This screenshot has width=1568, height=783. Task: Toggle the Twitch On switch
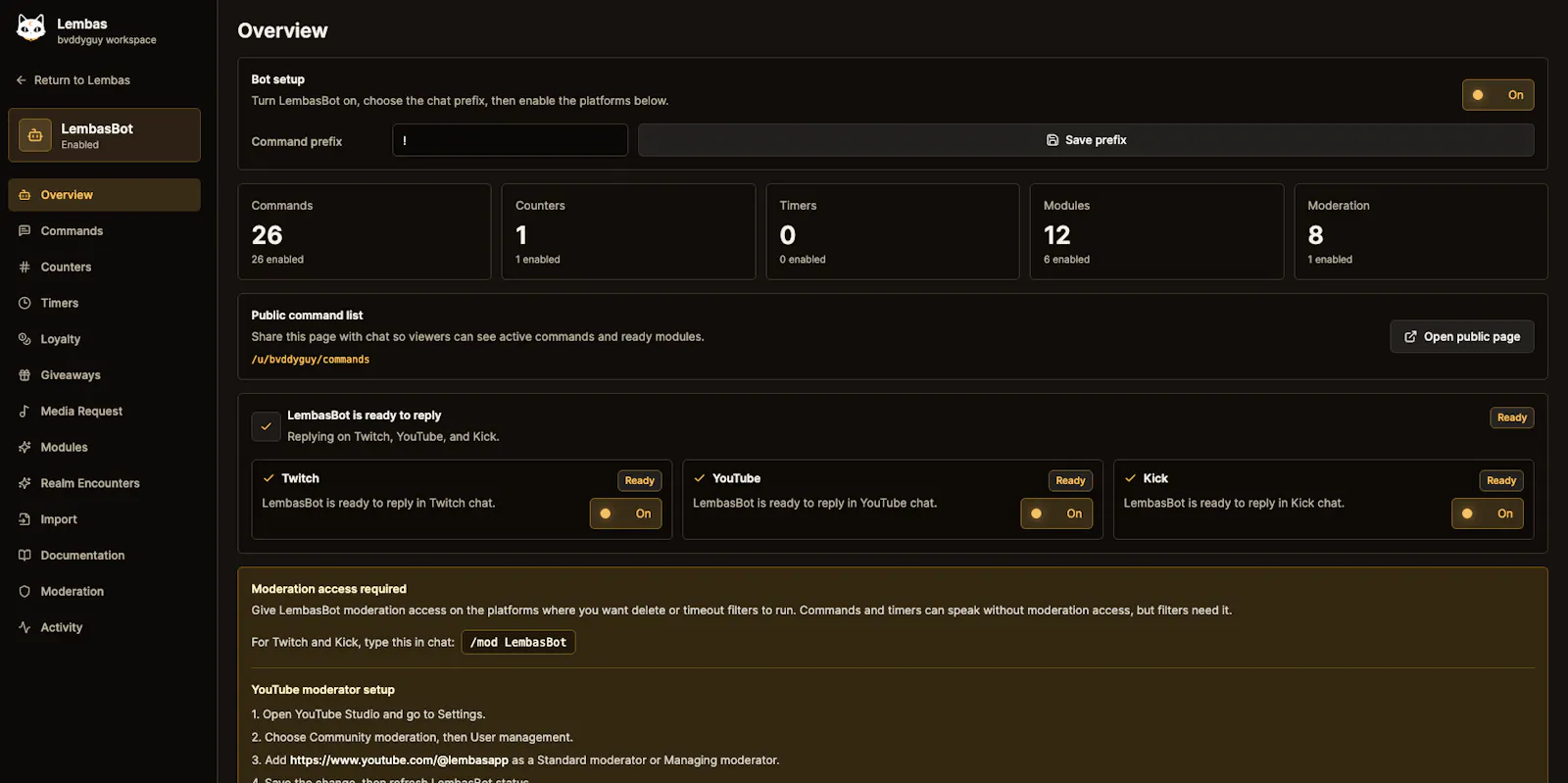pos(625,514)
